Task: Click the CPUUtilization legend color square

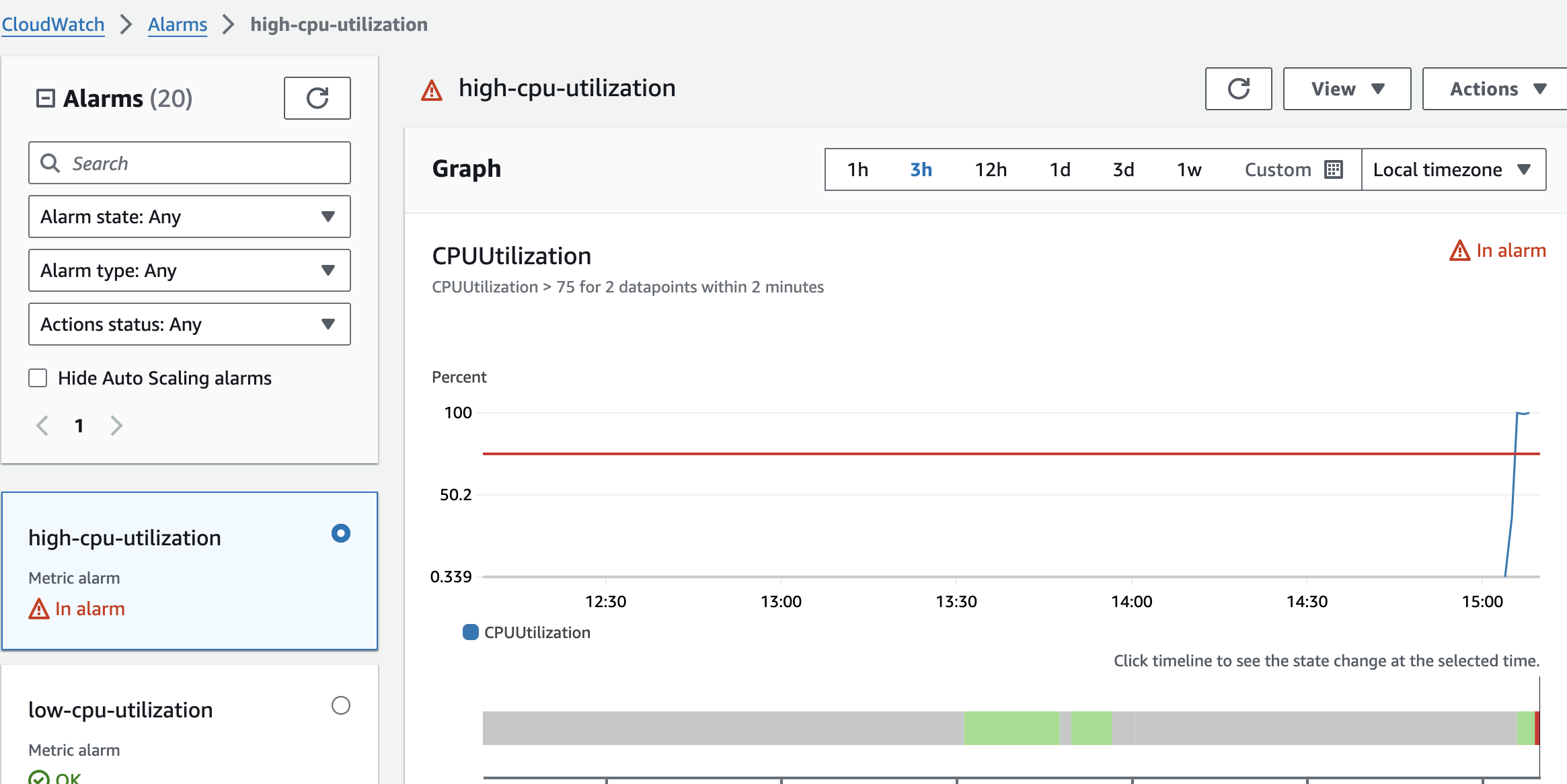Action: coord(470,632)
